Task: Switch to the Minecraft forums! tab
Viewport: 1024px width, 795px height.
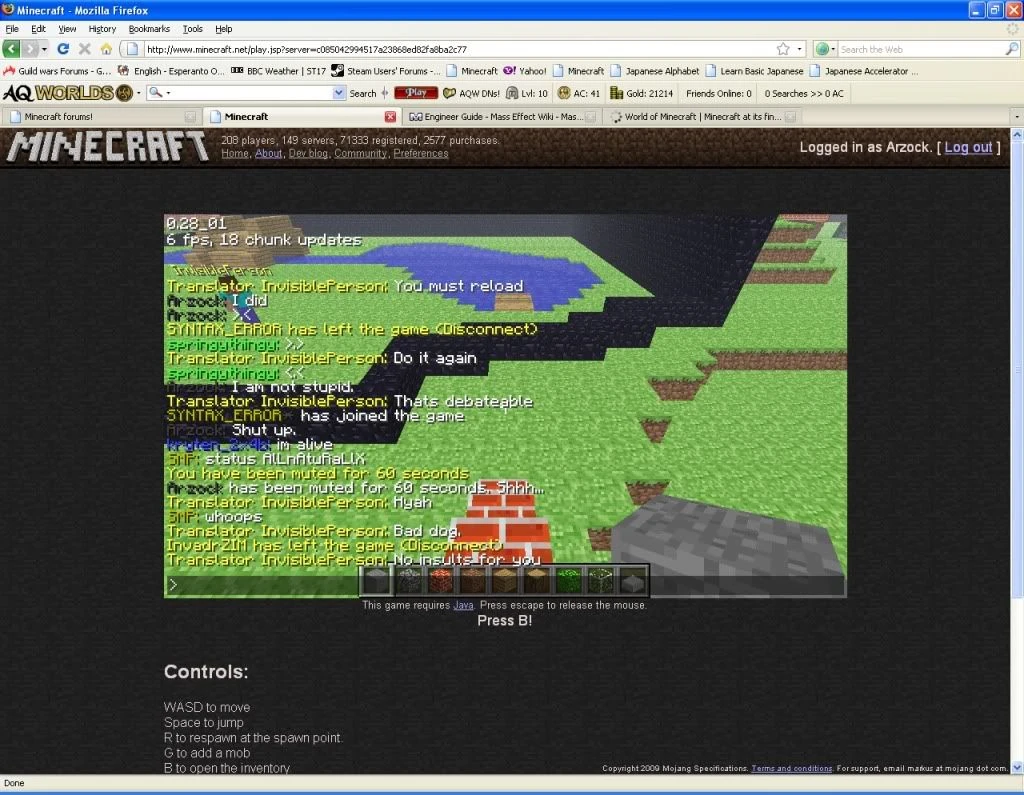Action: pyautogui.click(x=101, y=117)
